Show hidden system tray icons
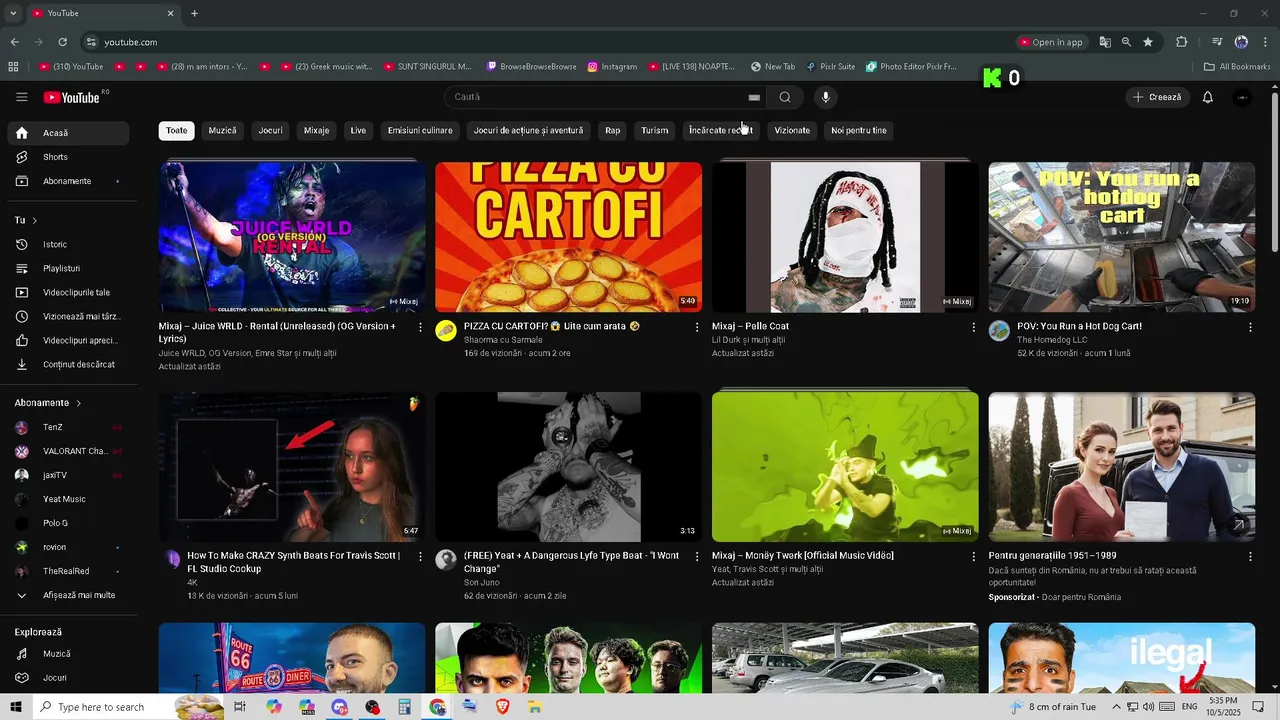 point(1116,707)
